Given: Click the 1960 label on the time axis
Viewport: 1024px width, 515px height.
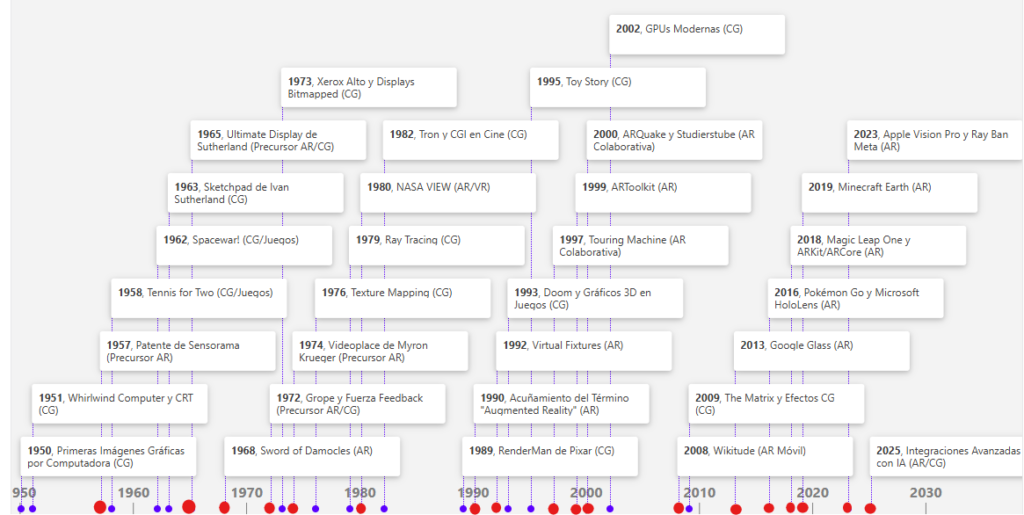Looking at the screenshot, I should tap(133, 493).
